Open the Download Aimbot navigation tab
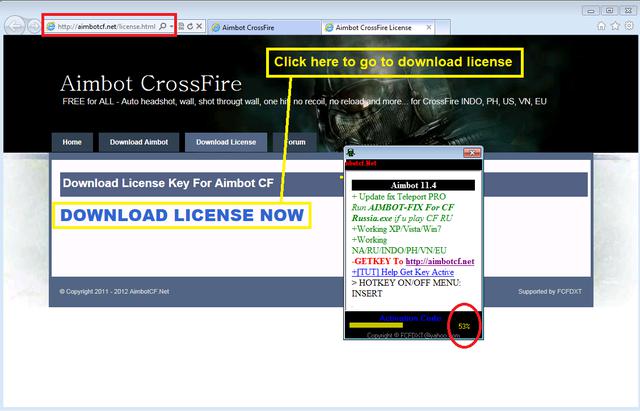The image size is (640, 411). 139,142
